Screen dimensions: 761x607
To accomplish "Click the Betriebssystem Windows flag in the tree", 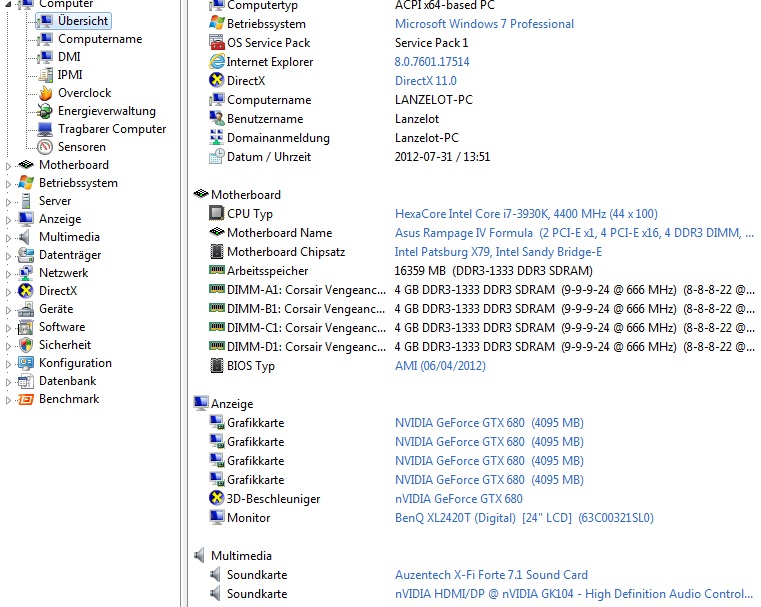I will point(25,183).
